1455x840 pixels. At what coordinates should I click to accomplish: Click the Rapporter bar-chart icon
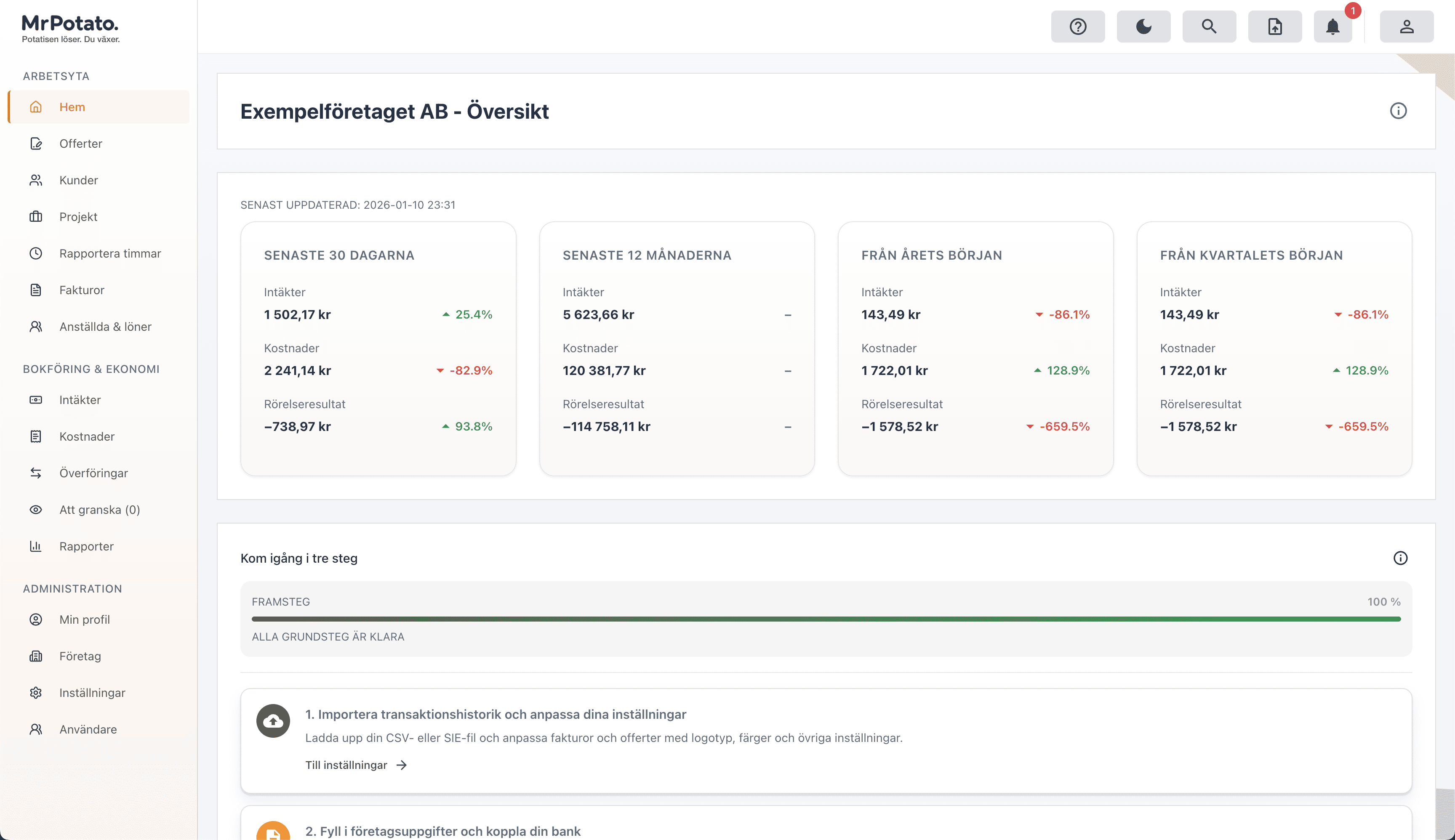(x=36, y=546)
